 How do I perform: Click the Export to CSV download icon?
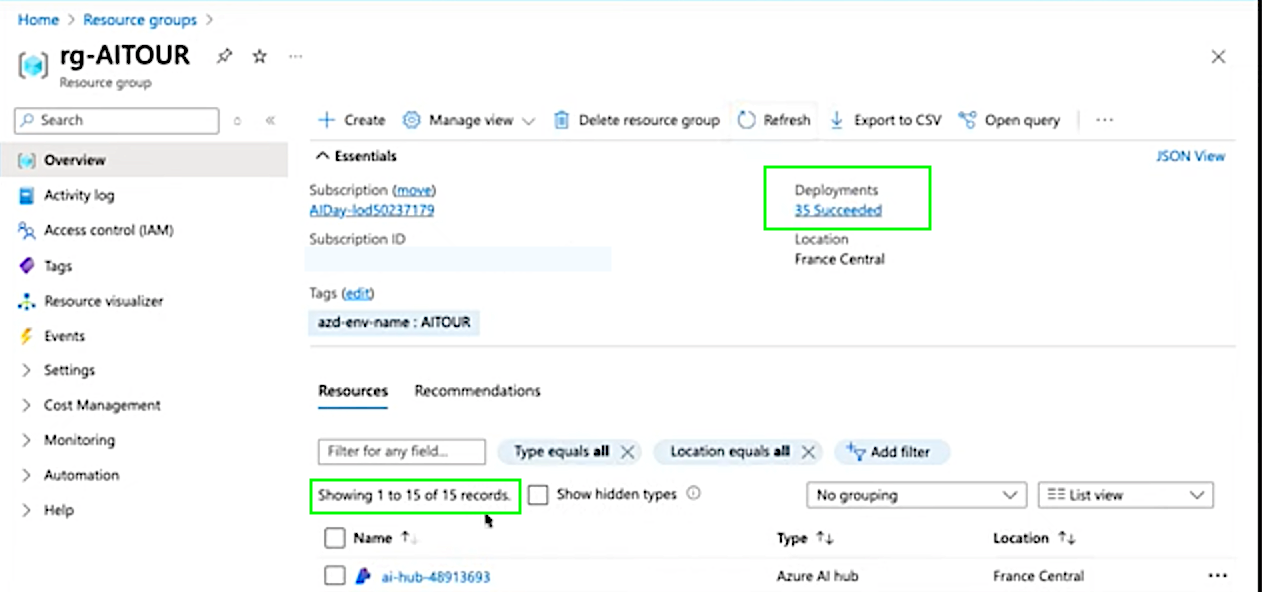[837, 120]
